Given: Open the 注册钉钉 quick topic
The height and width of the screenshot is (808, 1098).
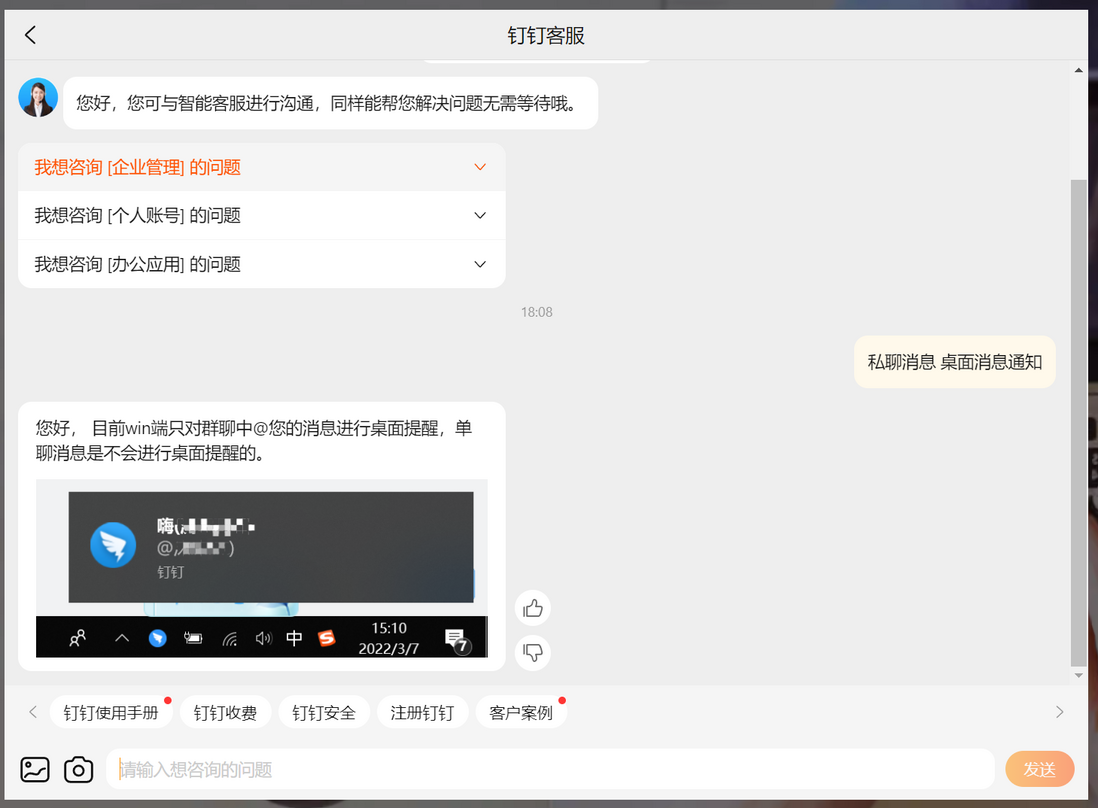Looking at the screenshot, I should click(x=422, y=713).
